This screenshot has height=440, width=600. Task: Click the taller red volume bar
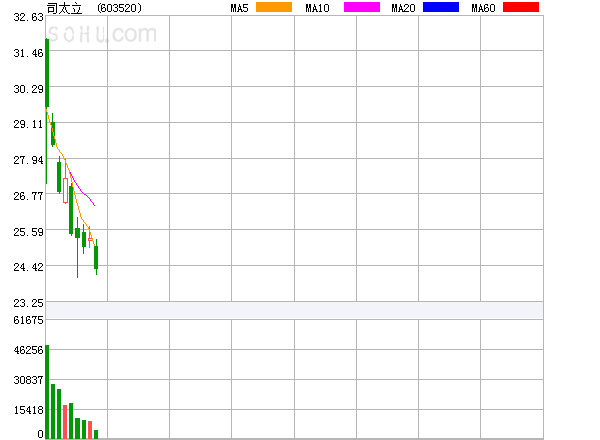(65, 422)
